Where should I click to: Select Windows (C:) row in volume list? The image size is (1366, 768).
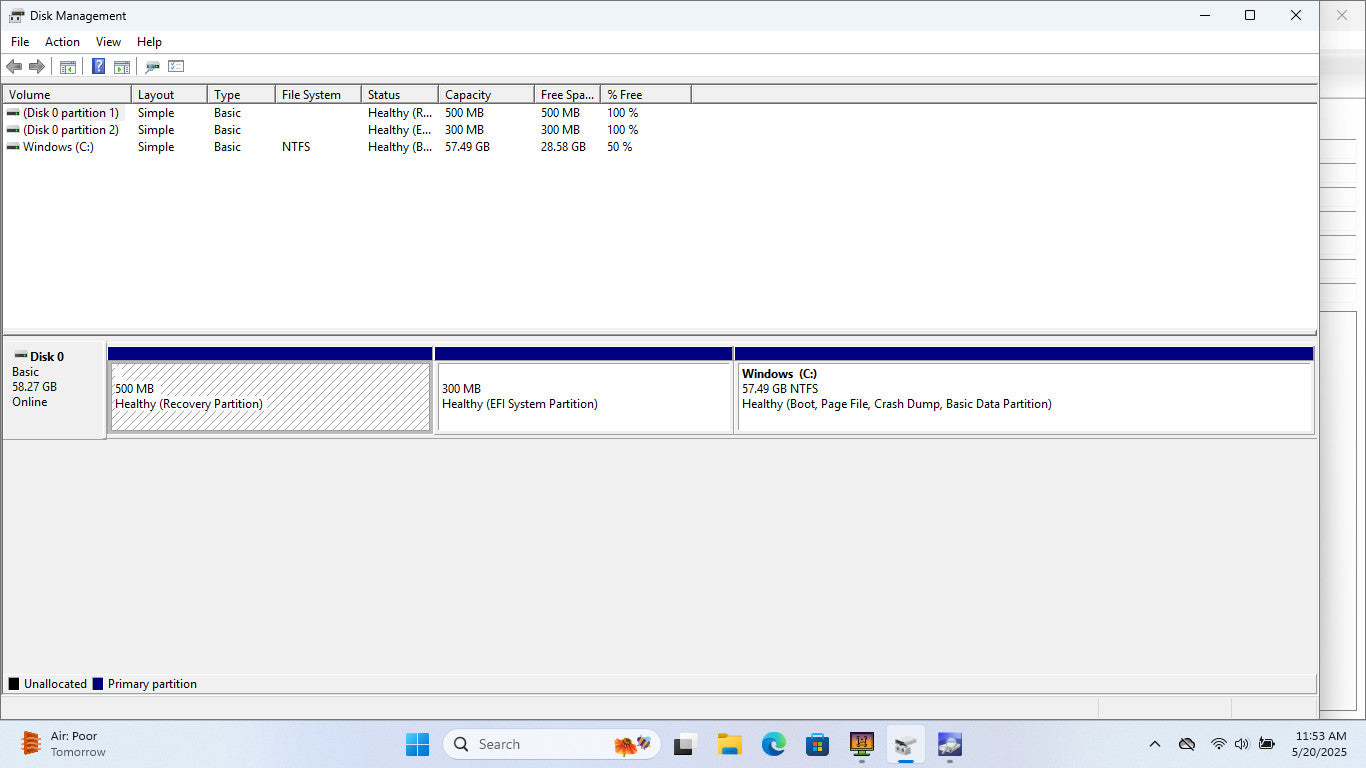pyautogui.click(x=58, y=147)
